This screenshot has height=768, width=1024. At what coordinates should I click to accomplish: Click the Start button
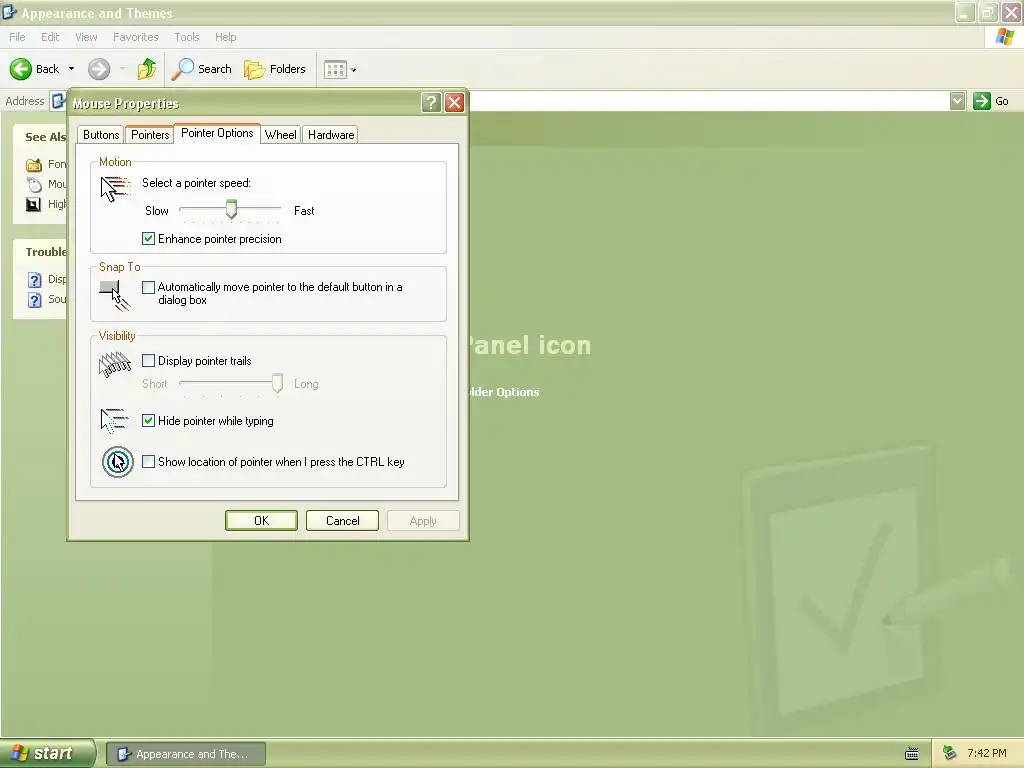point(47,753)
